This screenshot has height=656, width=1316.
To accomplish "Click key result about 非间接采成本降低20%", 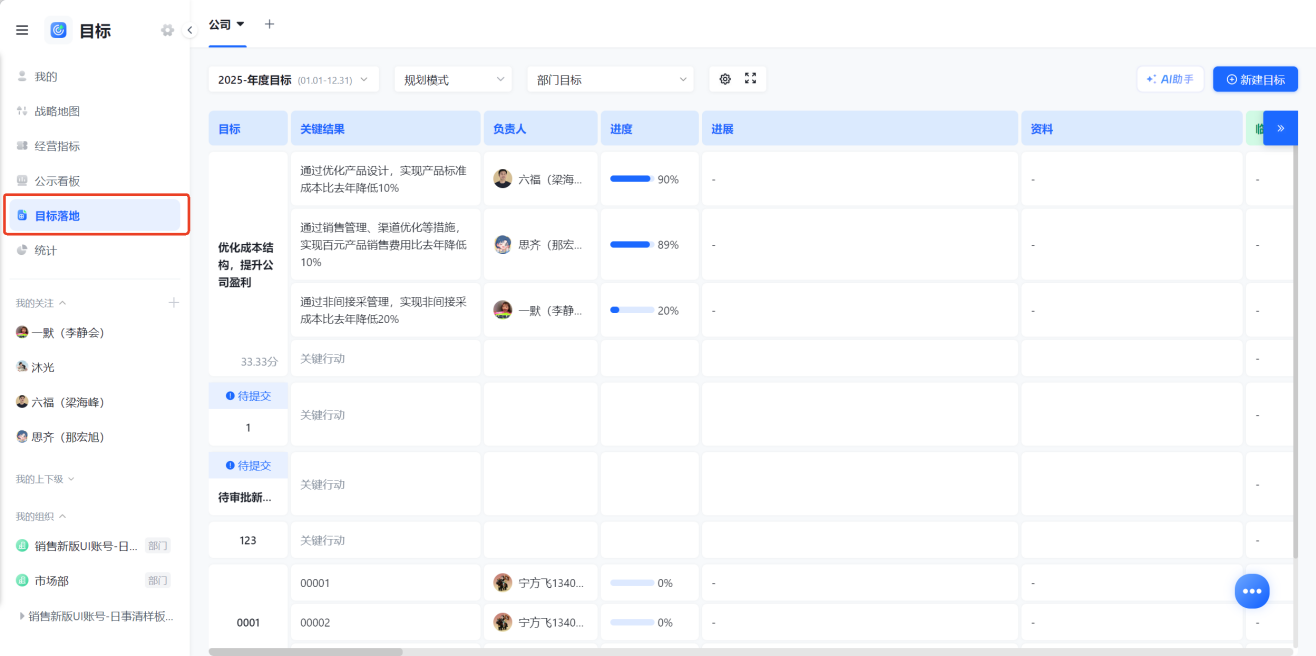I will click(384, 310).
